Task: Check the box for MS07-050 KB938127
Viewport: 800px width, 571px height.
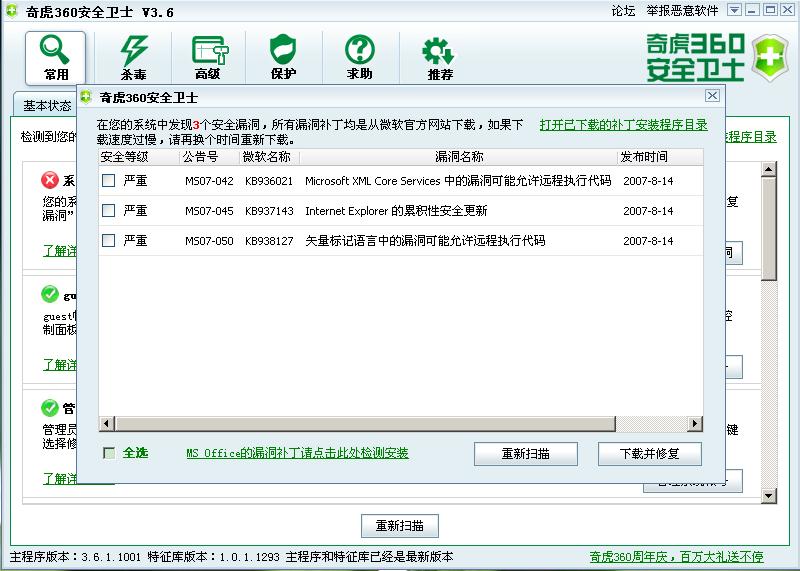Action: pos(109,240)
